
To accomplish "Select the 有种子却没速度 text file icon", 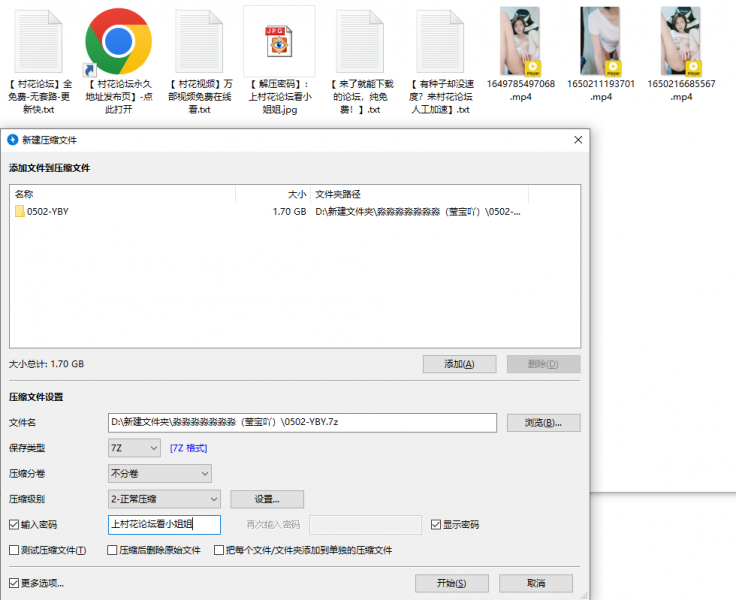I will pyautogui.click(x=441, y=42).
